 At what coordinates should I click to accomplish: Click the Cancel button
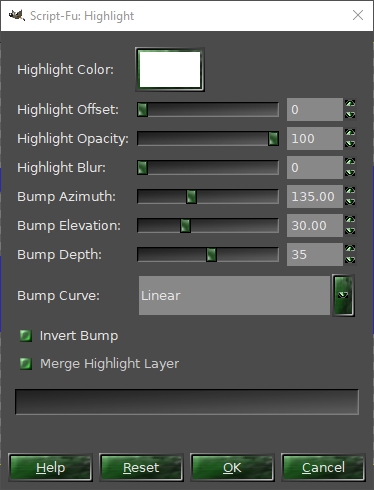(x=323, y=468)
